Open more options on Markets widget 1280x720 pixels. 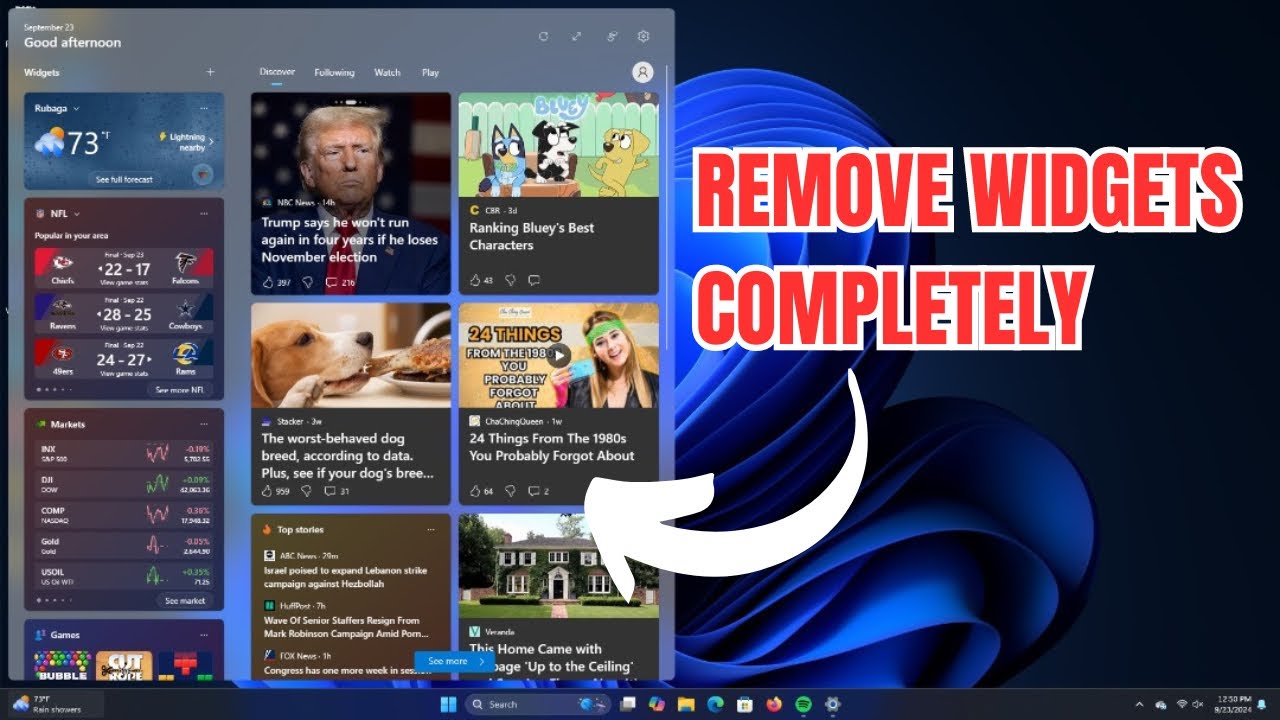[204, 424]
